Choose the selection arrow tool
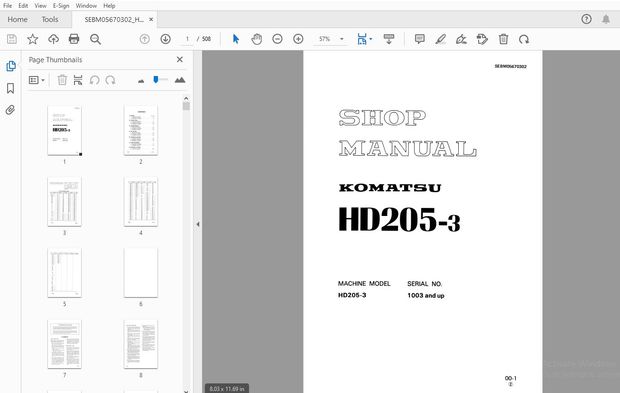Viewport: 620px width, 393px height. [x=236, y=39]
